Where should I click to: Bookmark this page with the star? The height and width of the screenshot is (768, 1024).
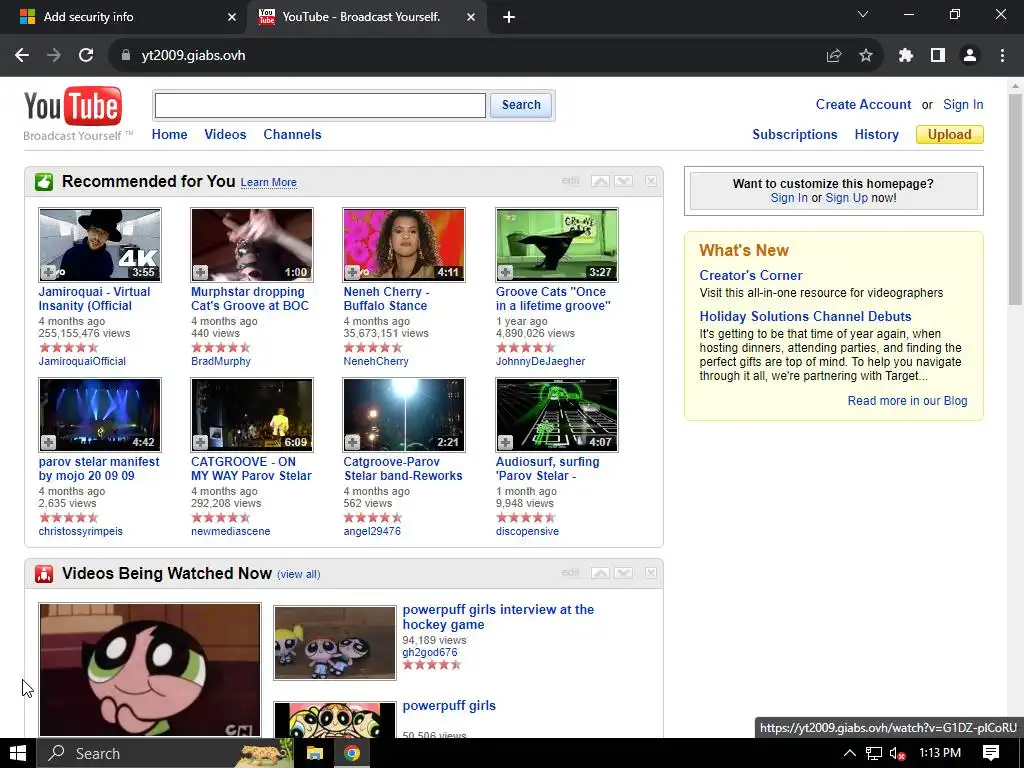(866, 56)
